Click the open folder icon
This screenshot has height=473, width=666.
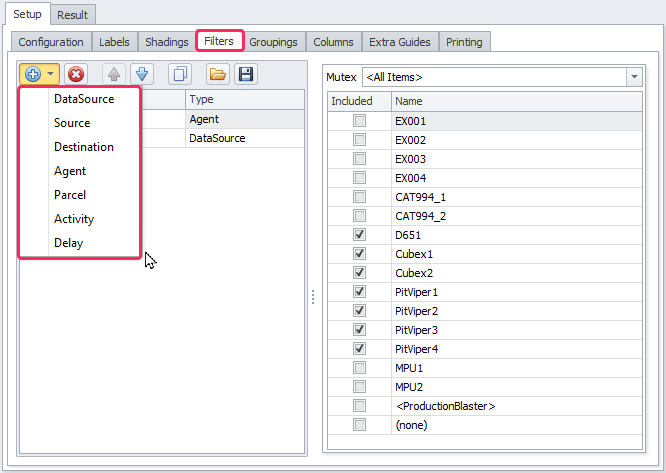[217, 75]
